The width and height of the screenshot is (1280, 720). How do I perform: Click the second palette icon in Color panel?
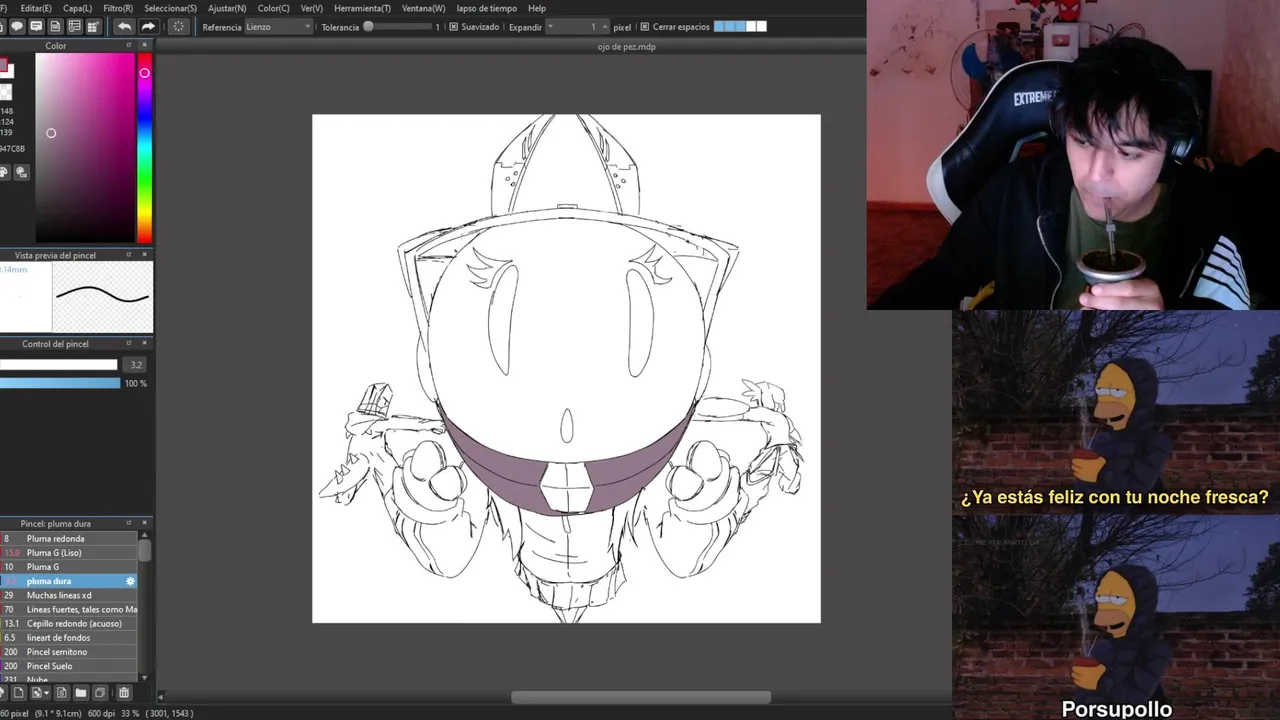click(21, 172)
